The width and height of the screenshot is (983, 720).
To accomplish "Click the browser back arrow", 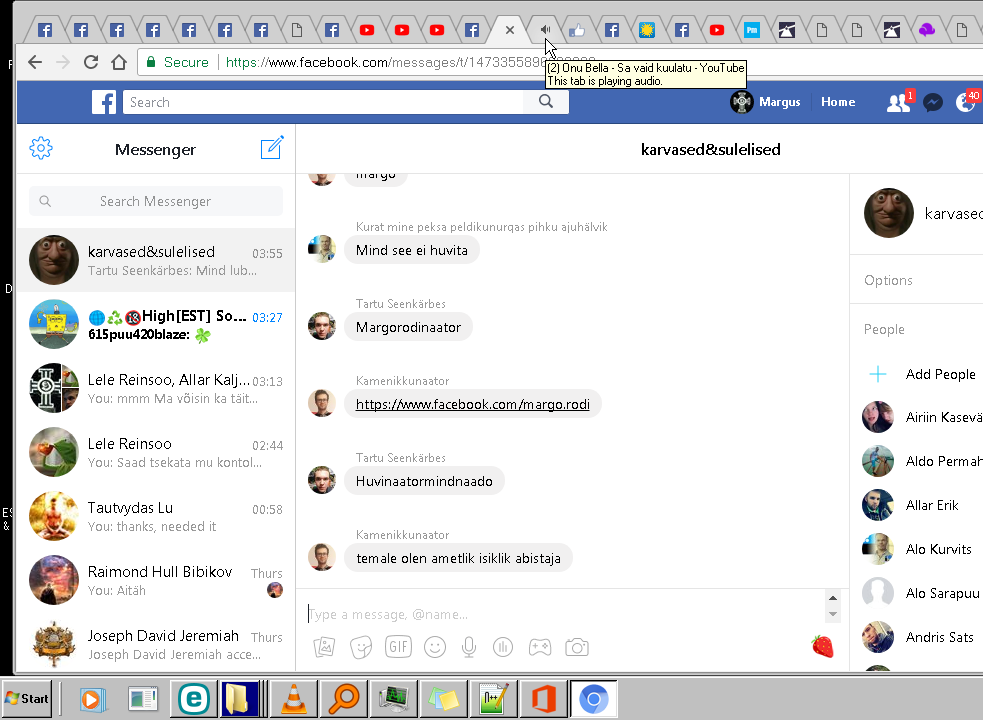I will (35, 62).
